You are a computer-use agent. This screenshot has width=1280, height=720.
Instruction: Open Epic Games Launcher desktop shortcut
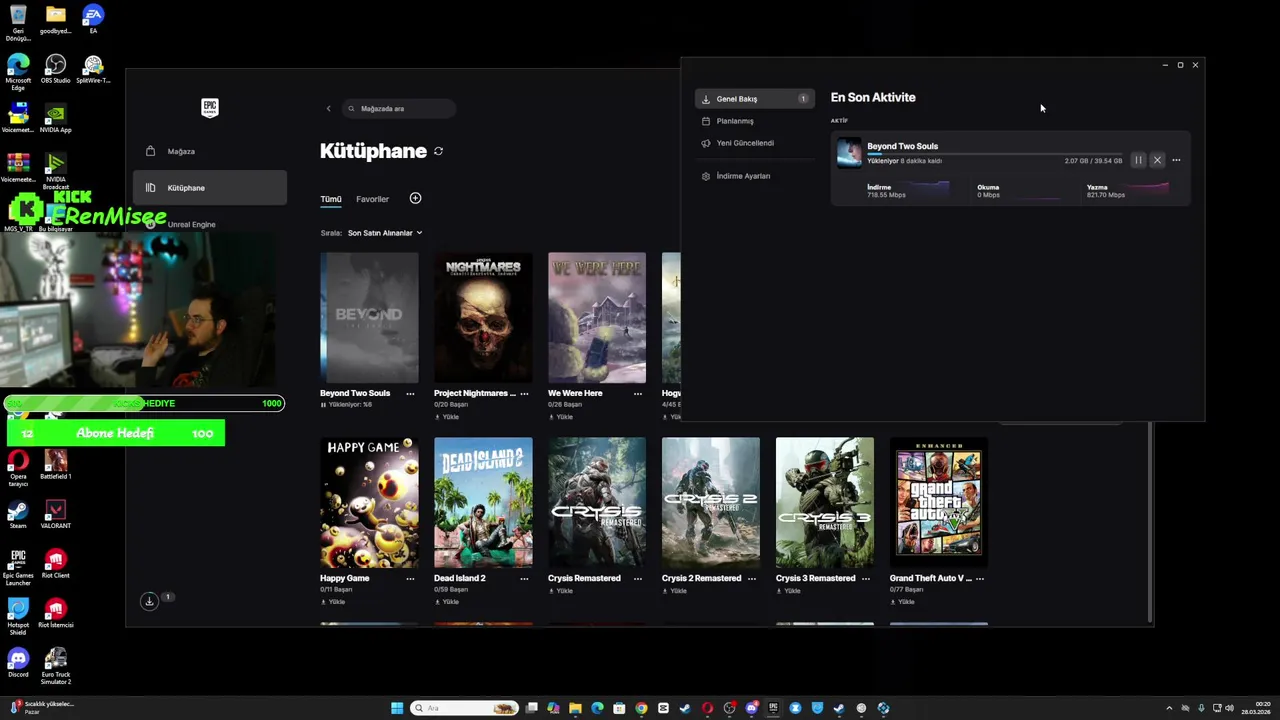pyautogui.click(x=18, y=566)
